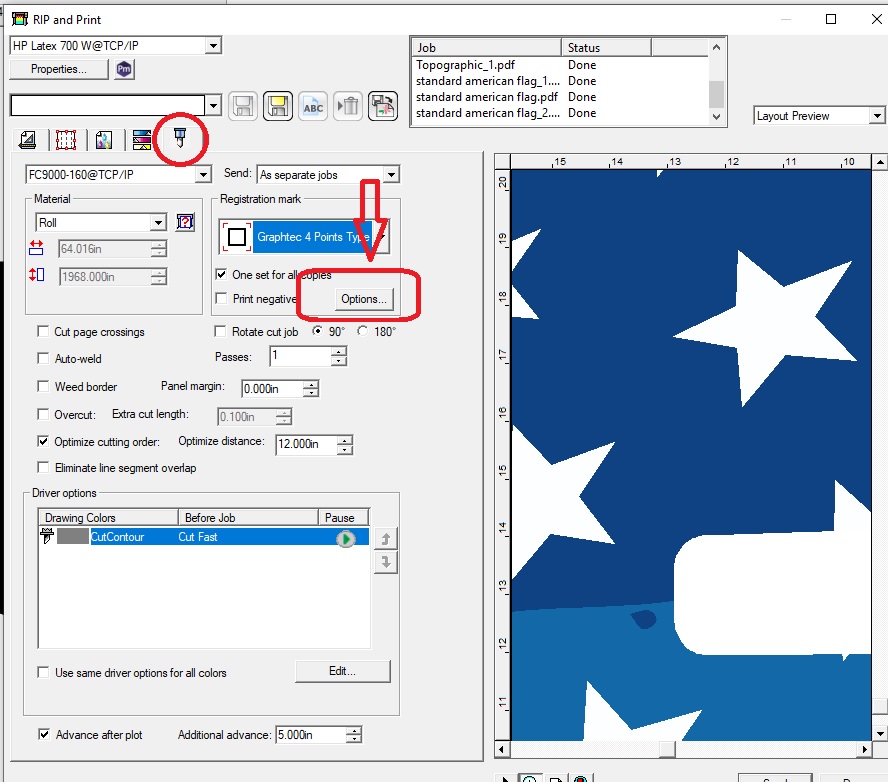
Task: Enable Cut page crossings
Action: coord(43,331)
